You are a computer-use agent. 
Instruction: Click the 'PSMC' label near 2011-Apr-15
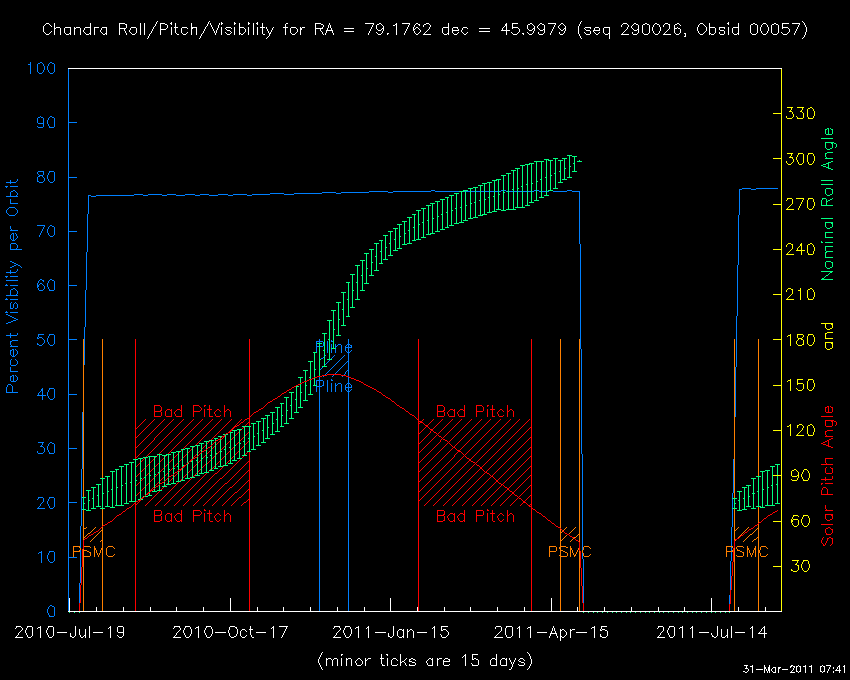570,552
